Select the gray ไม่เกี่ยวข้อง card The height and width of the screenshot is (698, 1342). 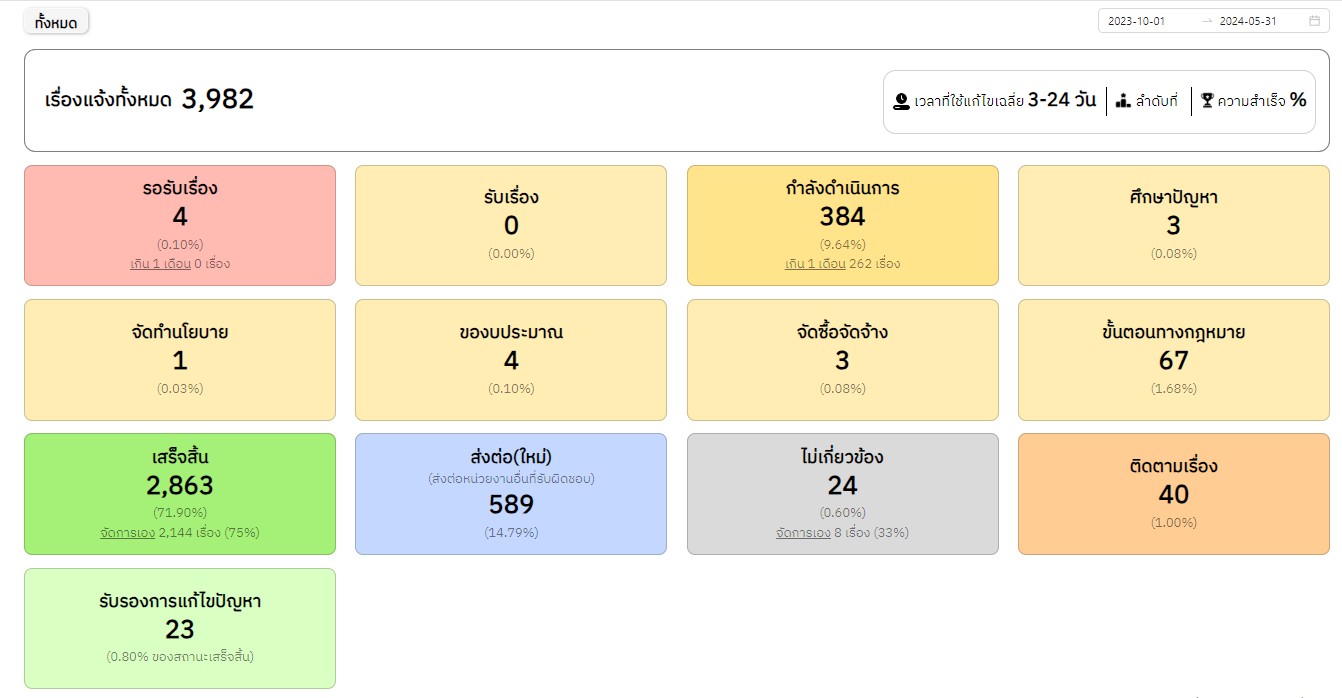[842, 493]
